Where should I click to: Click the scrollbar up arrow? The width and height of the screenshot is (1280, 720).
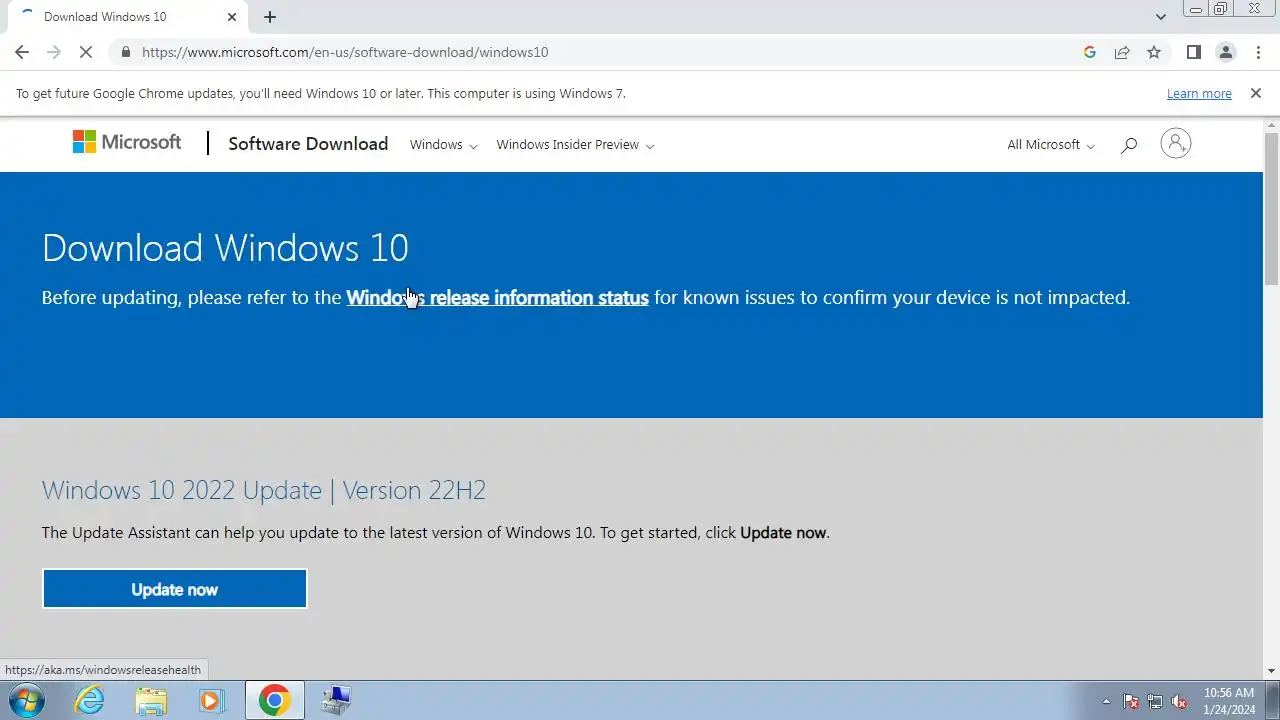[x=1271, y=124]
